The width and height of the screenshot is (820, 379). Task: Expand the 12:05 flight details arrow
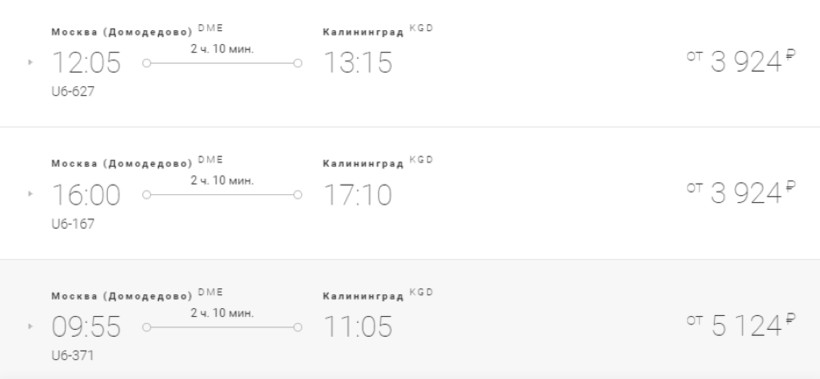click(x=30, y=62)
